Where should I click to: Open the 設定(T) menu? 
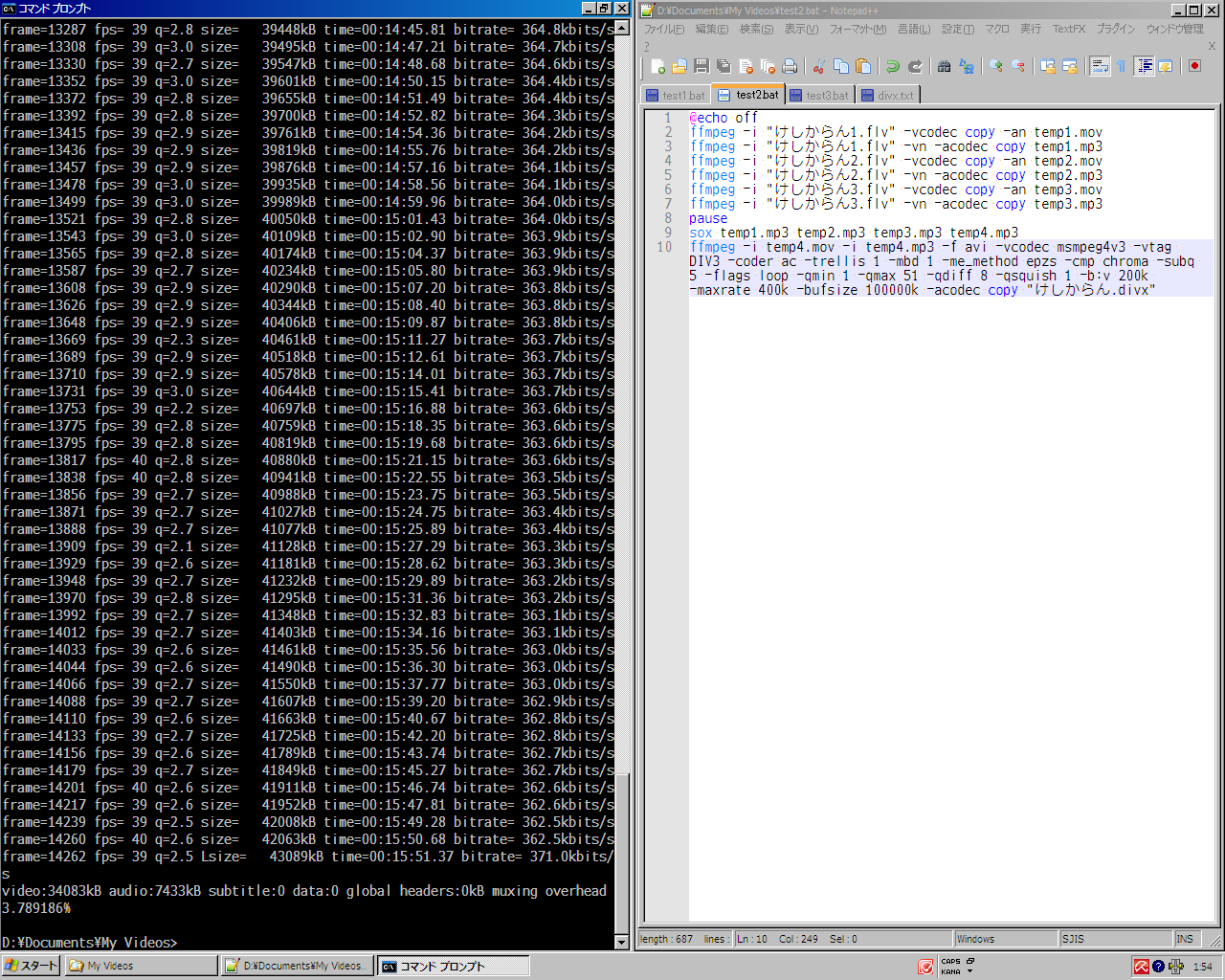coord(958,29)
